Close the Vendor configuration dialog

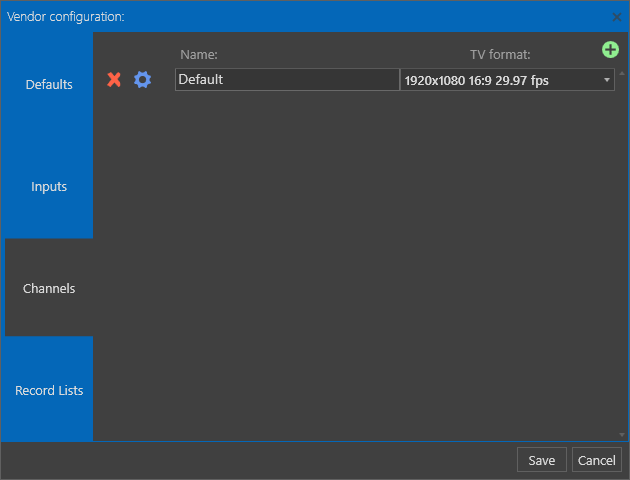[x=617, y=17]
